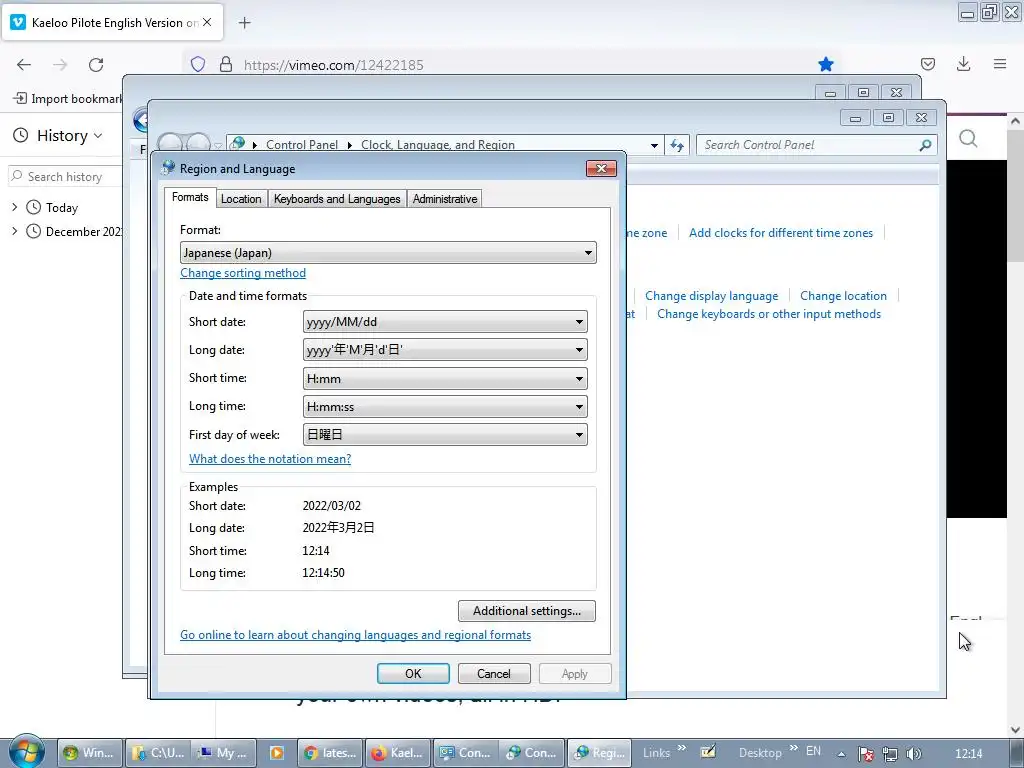Expand the Today history group
Viewport: 1024px width, 768px height.
(x=15, y=207)
